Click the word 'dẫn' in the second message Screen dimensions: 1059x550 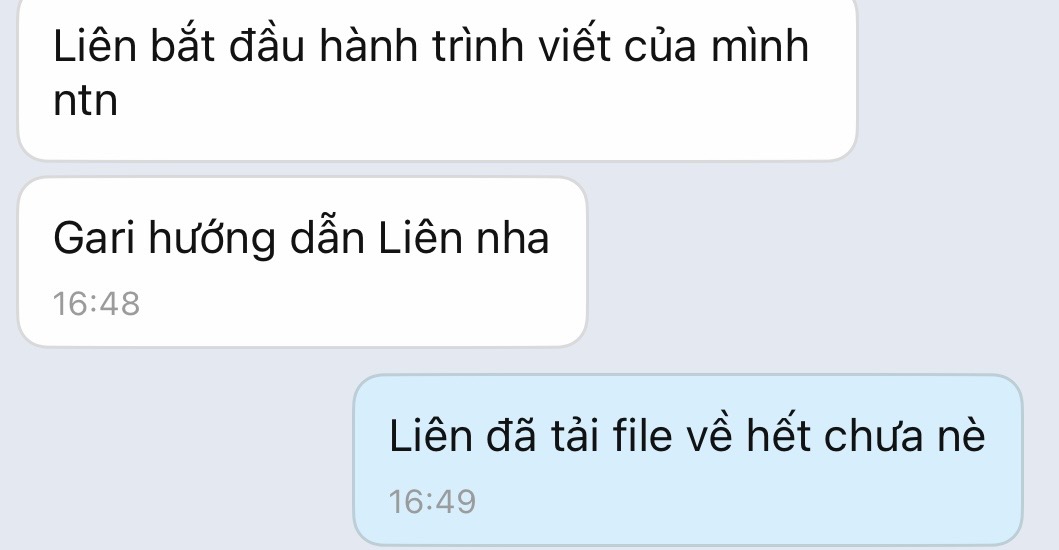click(327, 239)
